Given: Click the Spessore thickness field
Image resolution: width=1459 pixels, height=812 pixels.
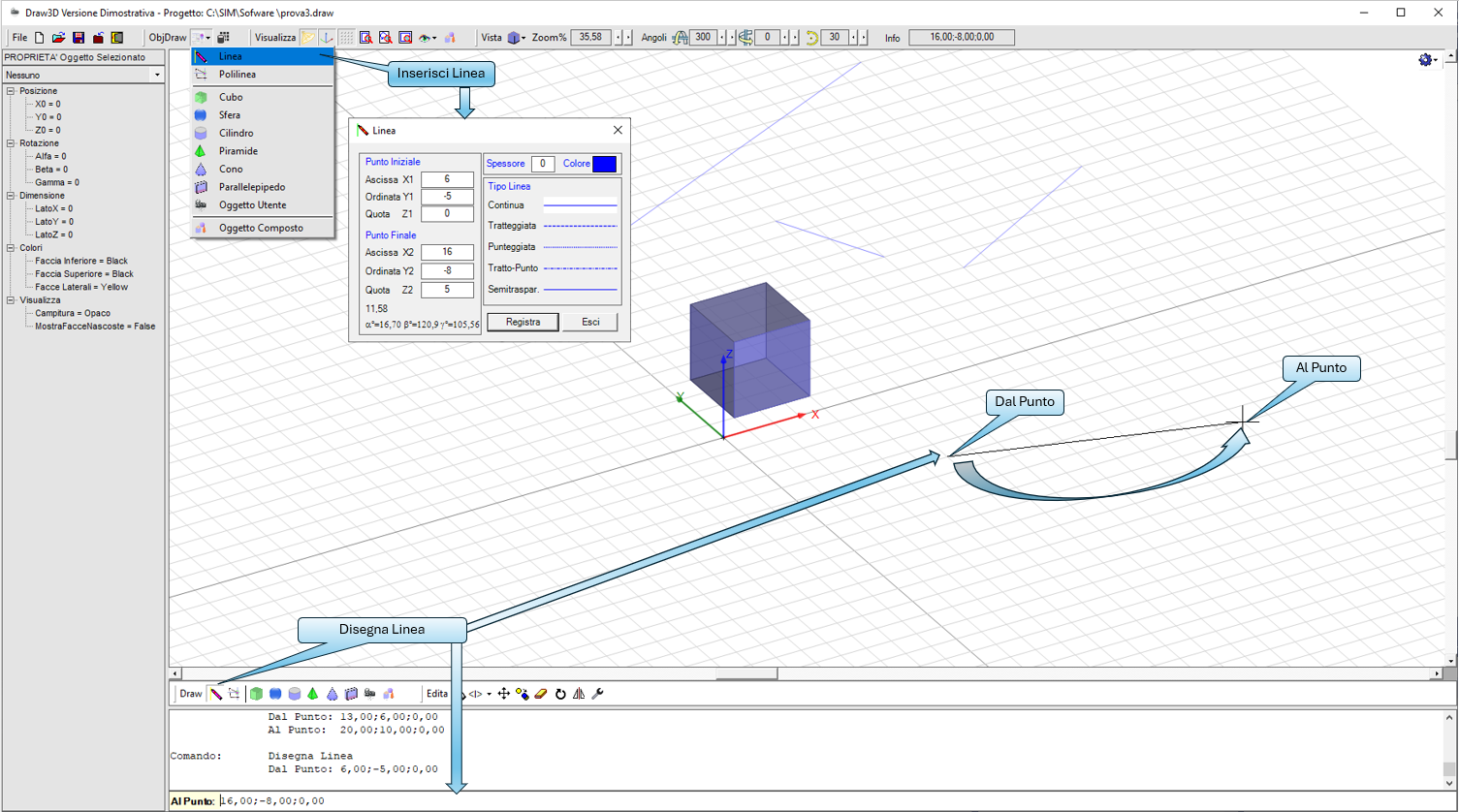Looking at the screenshot, I should (543, 164).
